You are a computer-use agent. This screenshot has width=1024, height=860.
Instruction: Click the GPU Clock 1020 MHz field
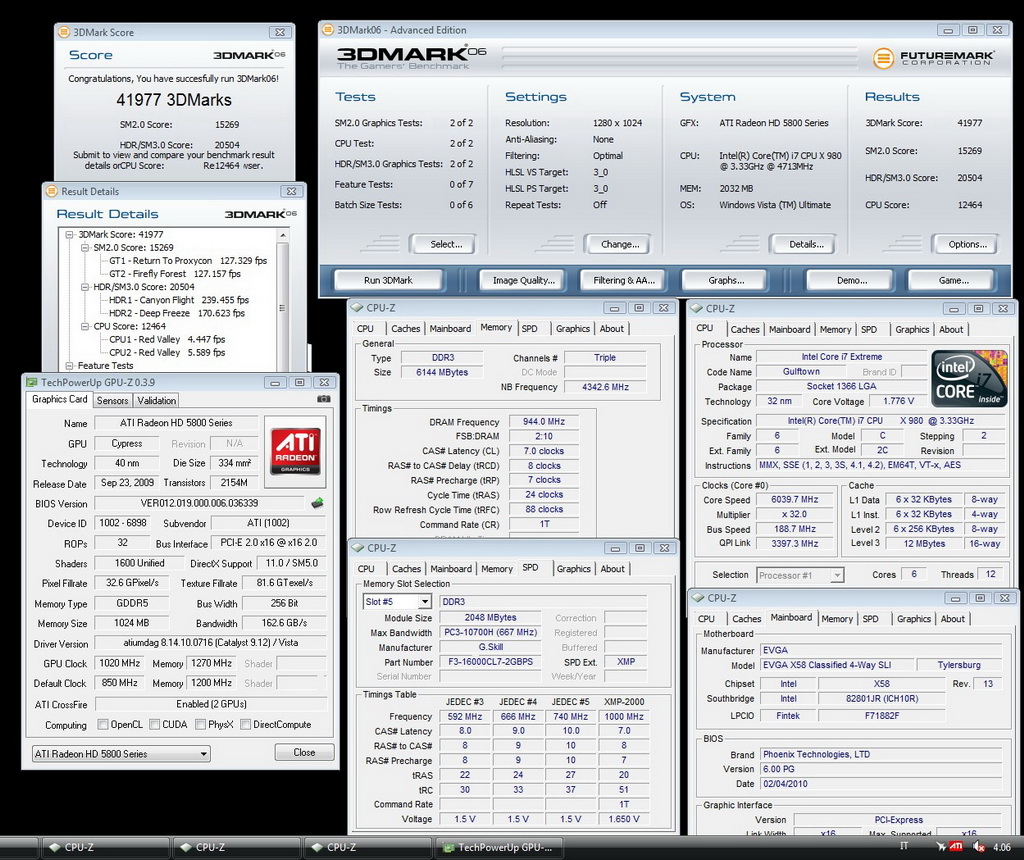[119, 663]
